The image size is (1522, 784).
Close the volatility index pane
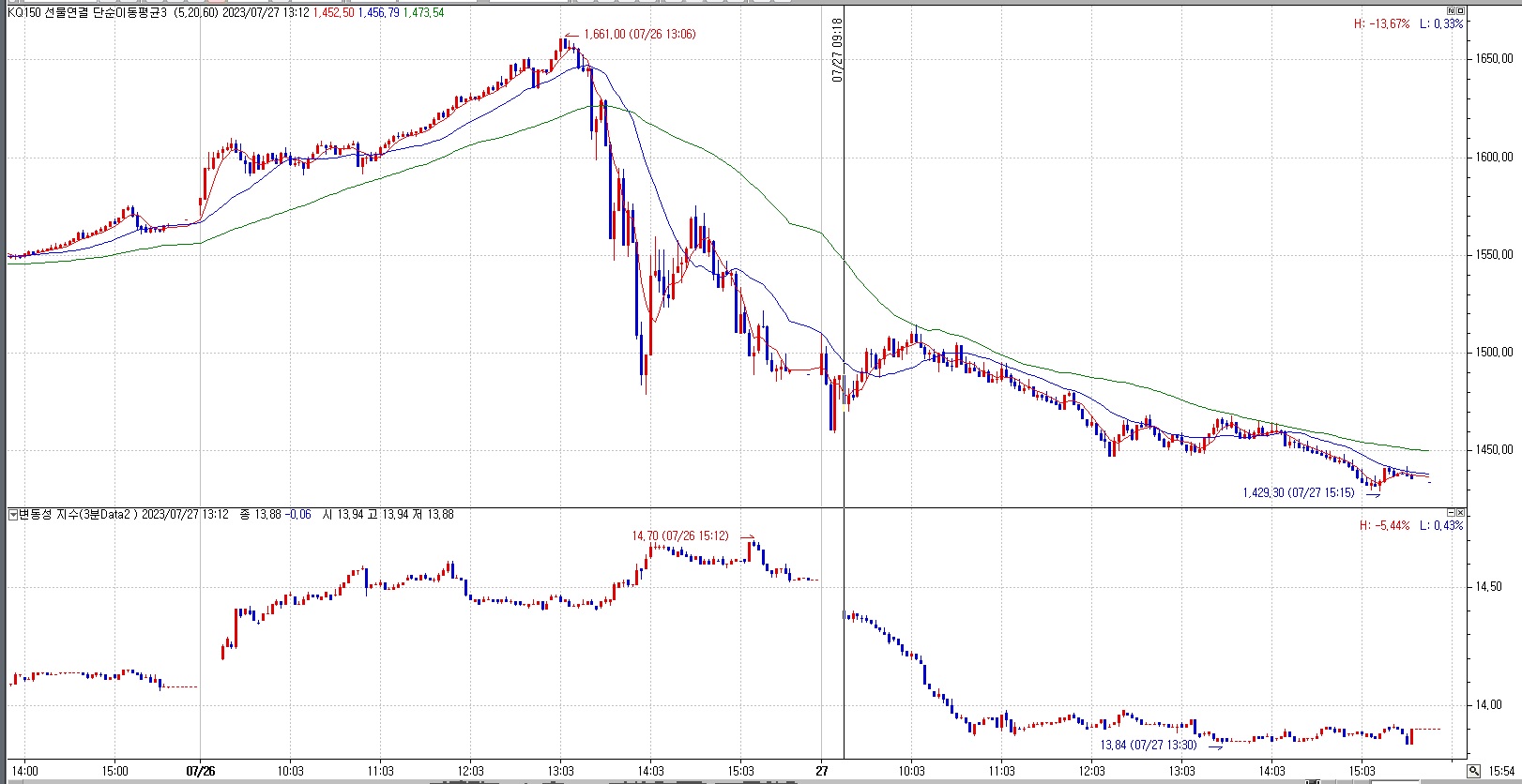tap(1460, 512)
